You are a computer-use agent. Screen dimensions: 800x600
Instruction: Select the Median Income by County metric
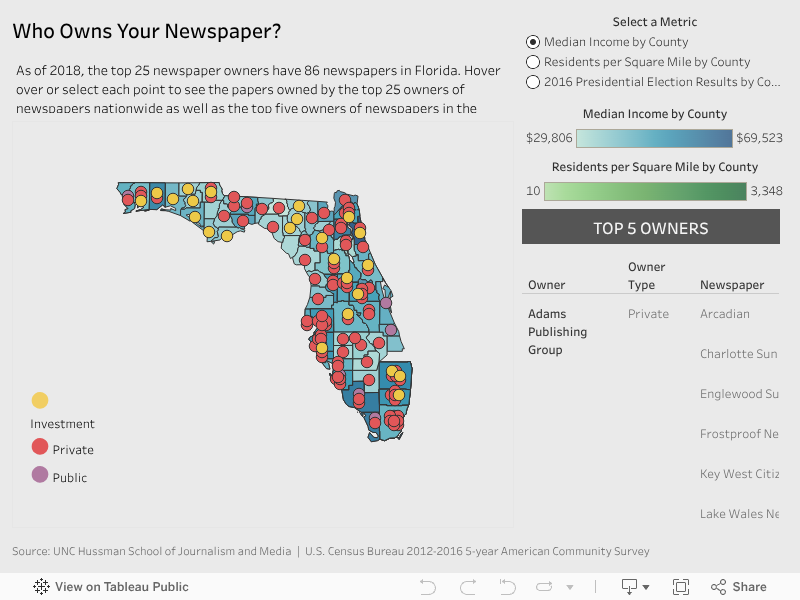533,42
